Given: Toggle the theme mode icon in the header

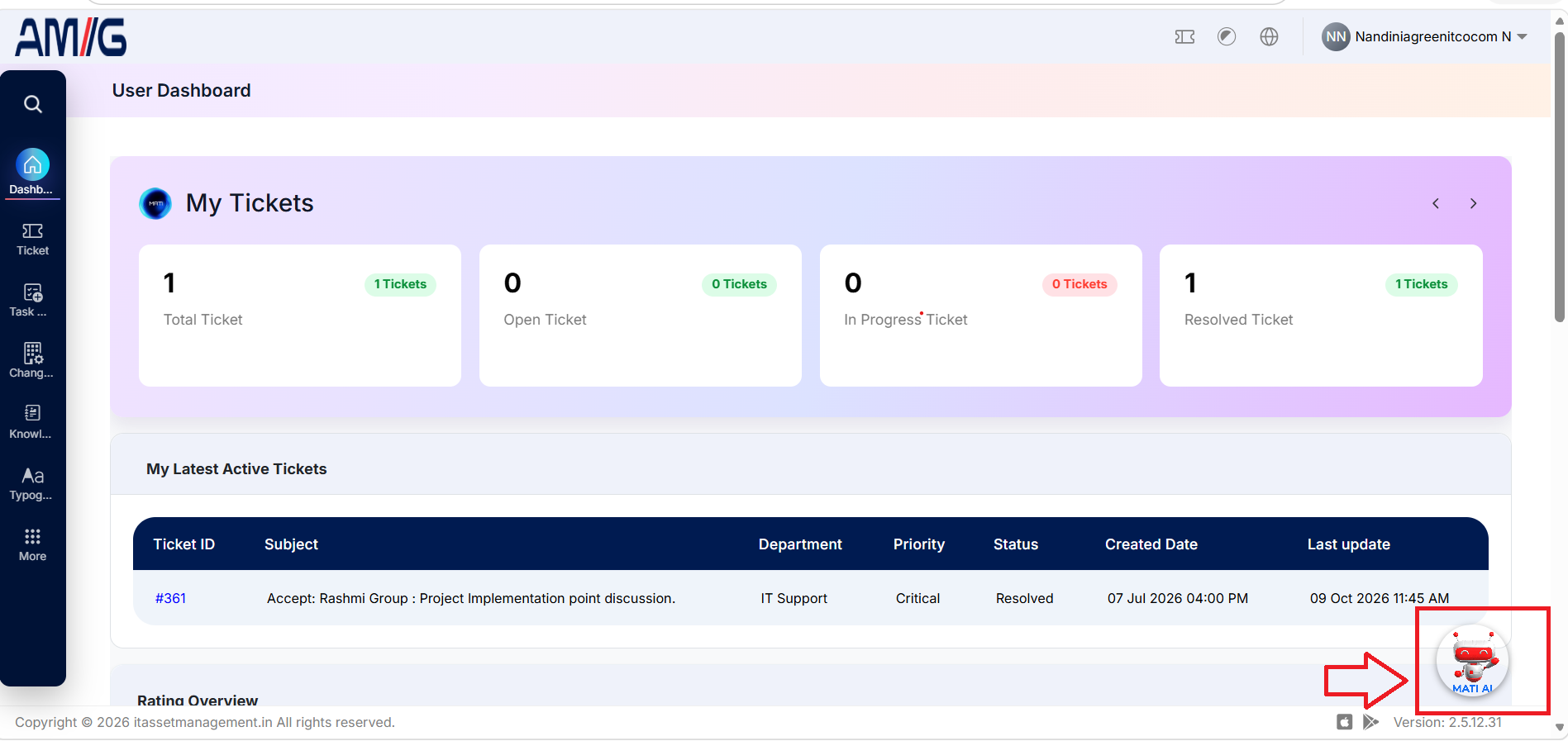Looking at the screenshot, I should (1227, 36).
